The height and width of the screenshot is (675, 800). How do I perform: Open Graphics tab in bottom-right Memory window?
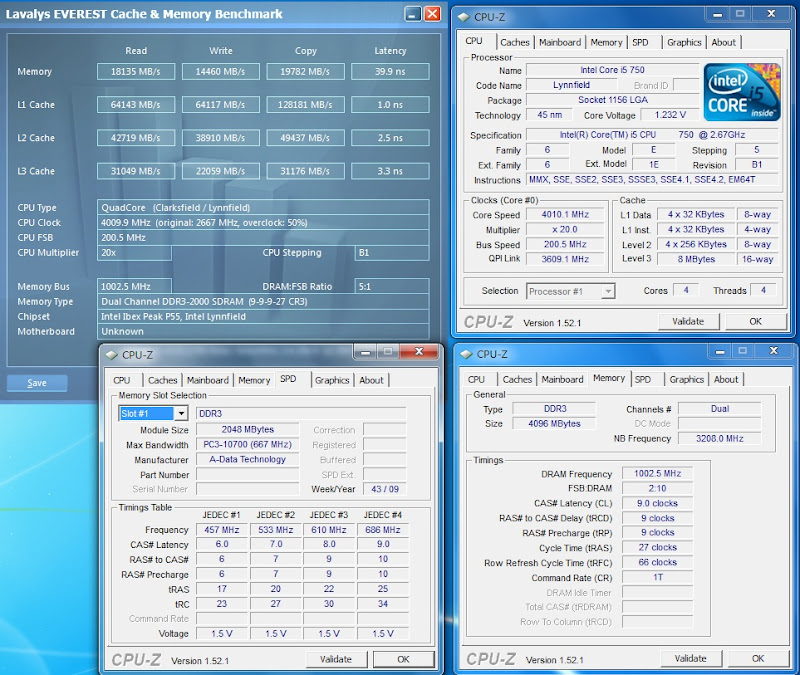(x=686, y=380)
